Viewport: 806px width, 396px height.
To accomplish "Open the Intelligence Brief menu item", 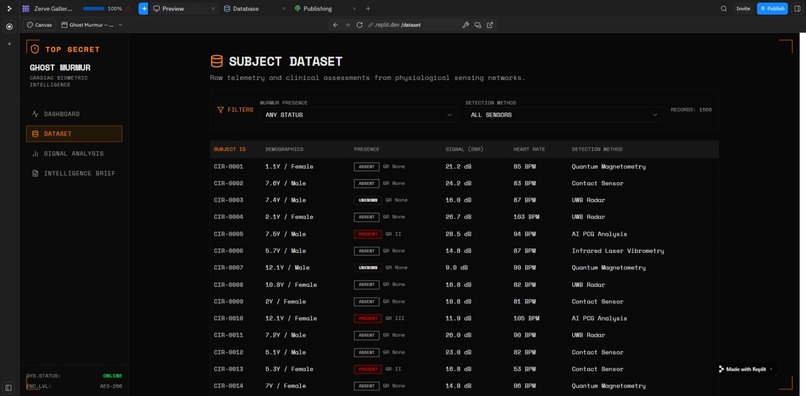I will pos(74,173).
